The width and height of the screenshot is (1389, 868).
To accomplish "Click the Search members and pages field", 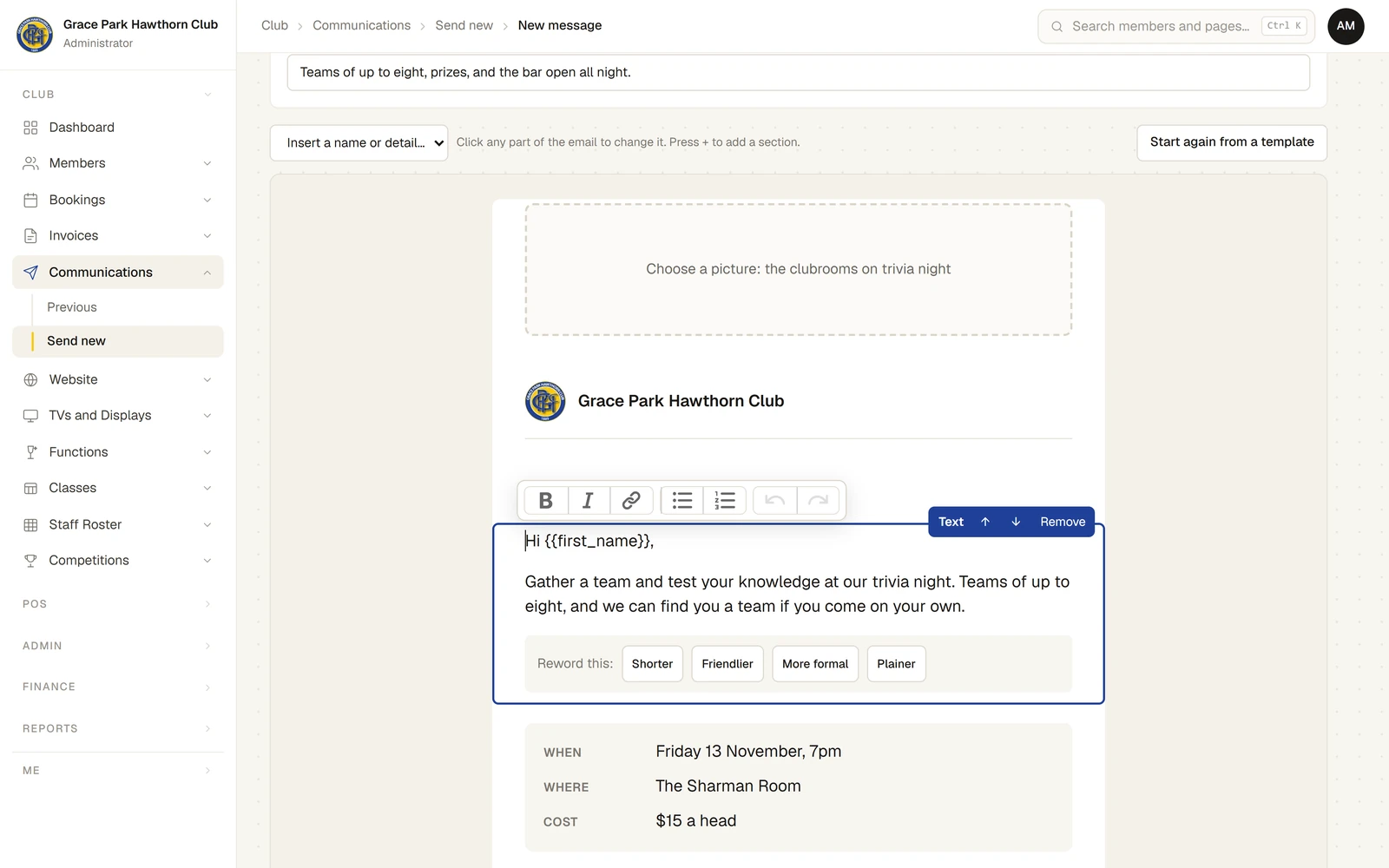I will pos(1176,26).
